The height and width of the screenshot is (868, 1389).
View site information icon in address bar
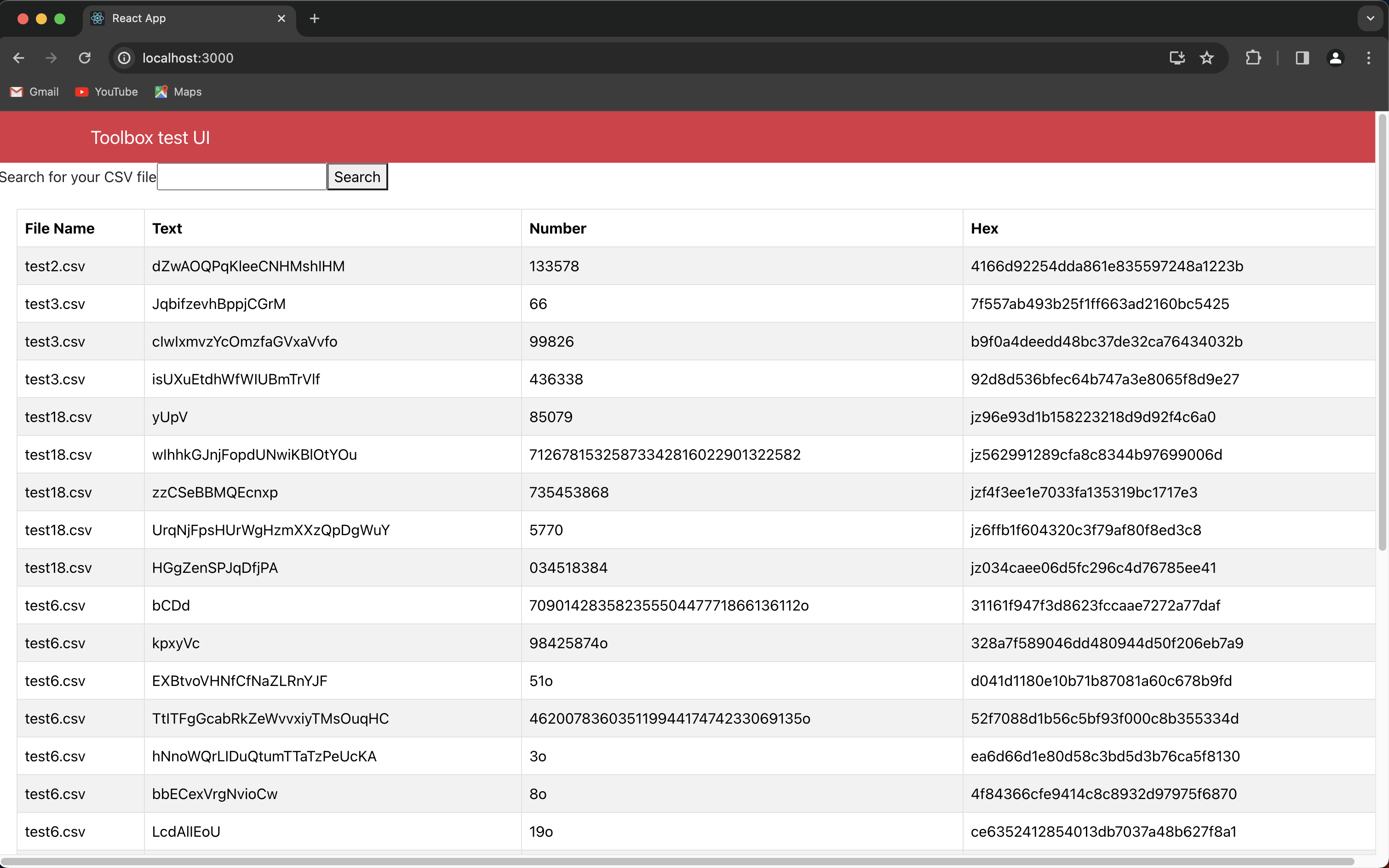tap(124, 58)
